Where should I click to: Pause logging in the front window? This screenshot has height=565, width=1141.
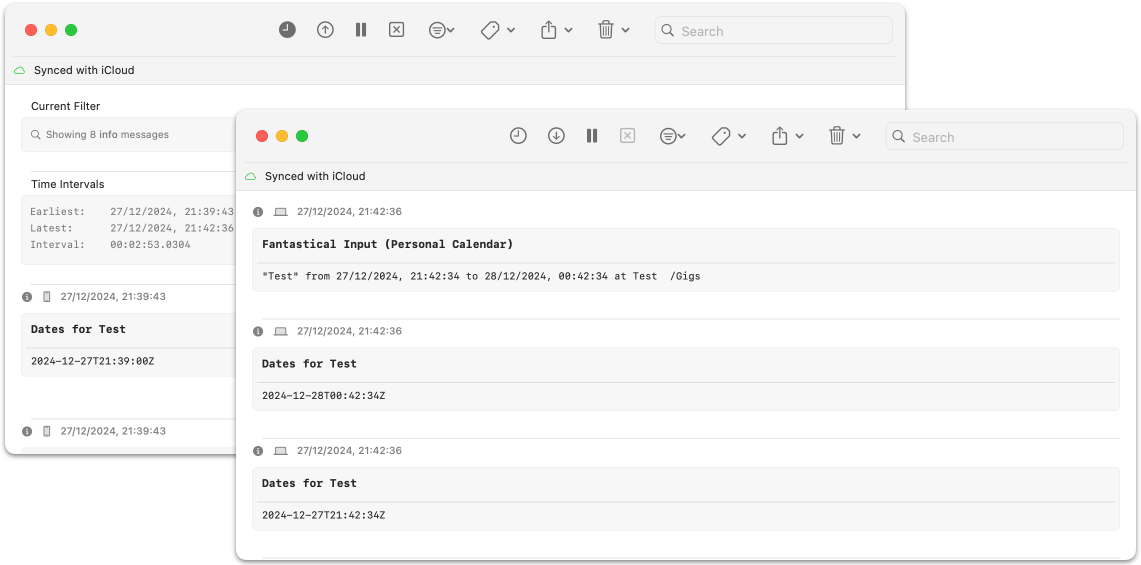coord(592,136)
